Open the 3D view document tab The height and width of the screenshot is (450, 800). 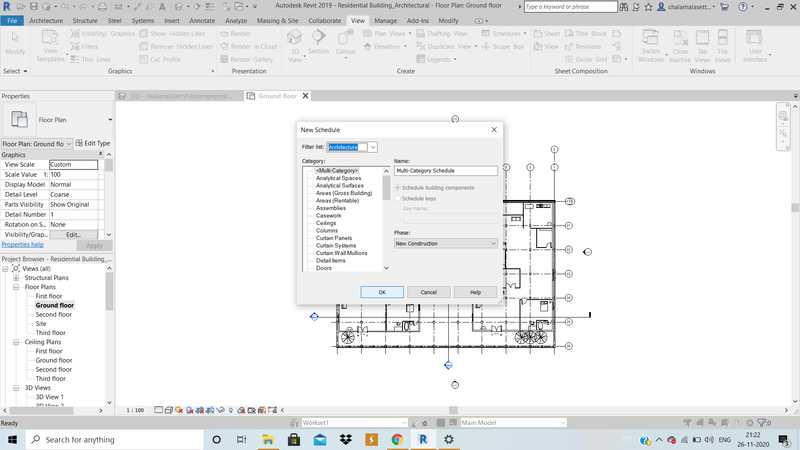tap(180, 96)
